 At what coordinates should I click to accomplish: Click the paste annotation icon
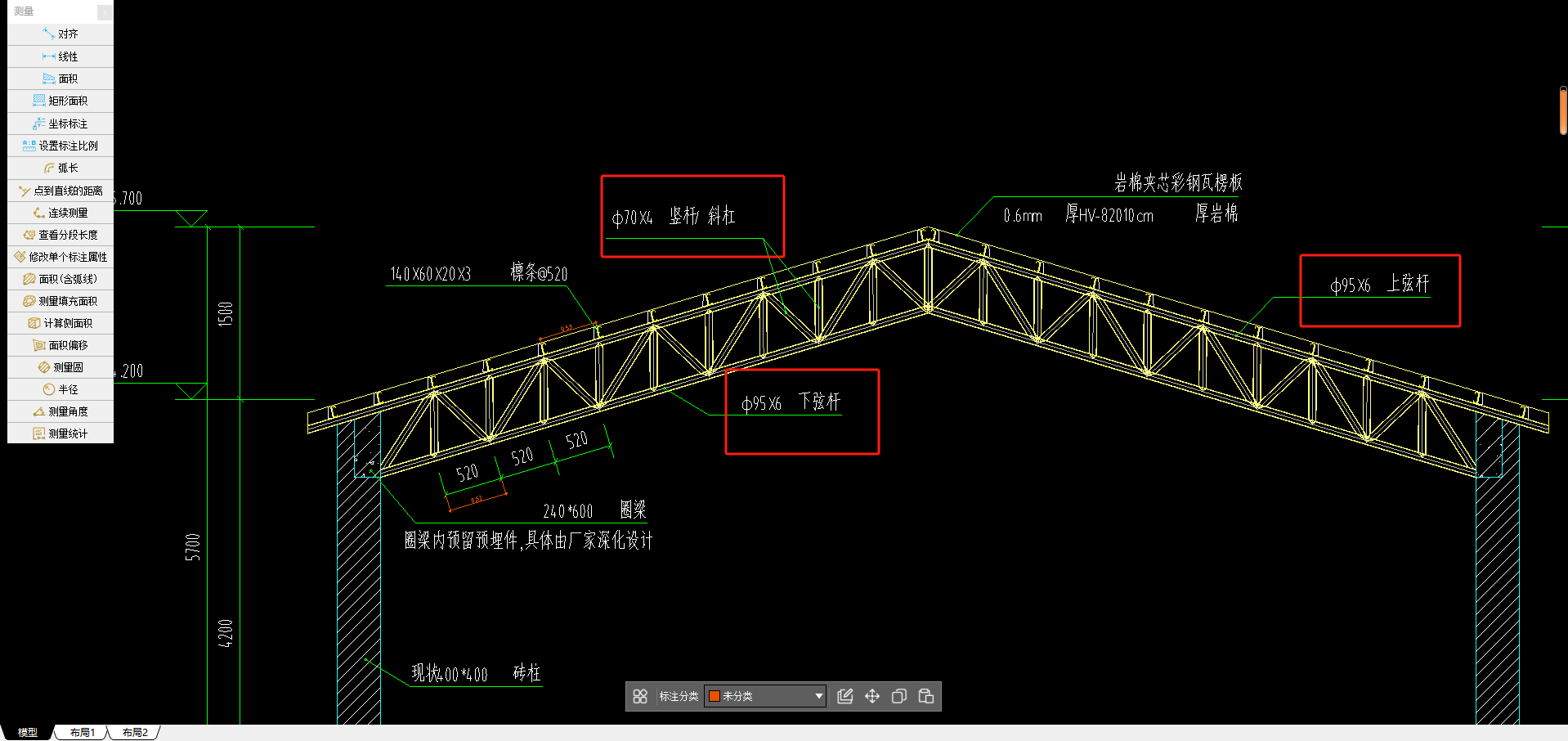click(x=926, y=696)
